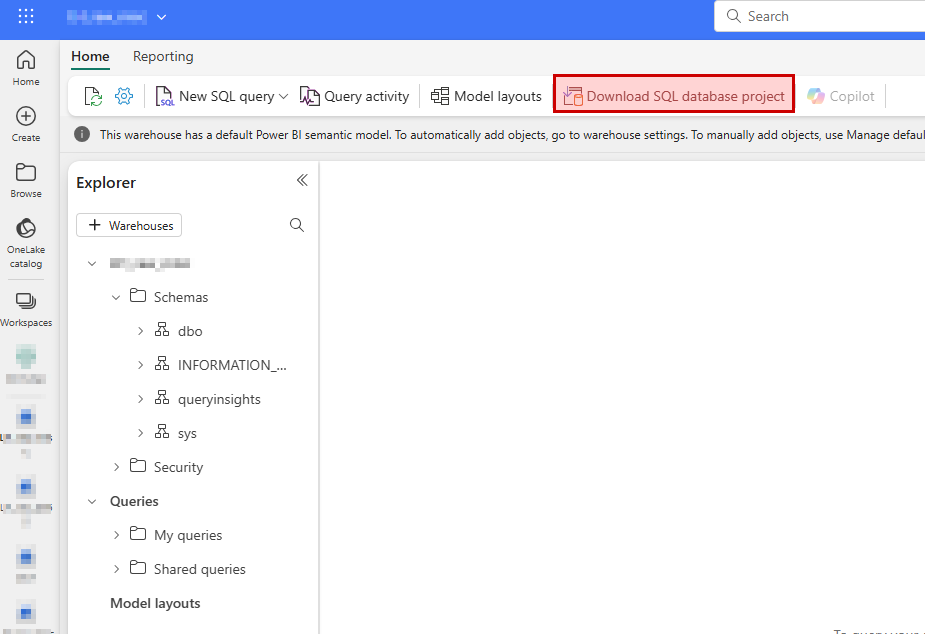The image size is (925, 634).
Task: Expand the sys schema
Action: coord(140,433)
